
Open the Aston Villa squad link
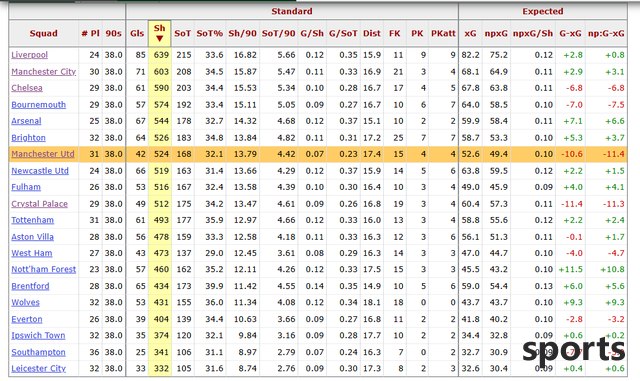(33, 237)
